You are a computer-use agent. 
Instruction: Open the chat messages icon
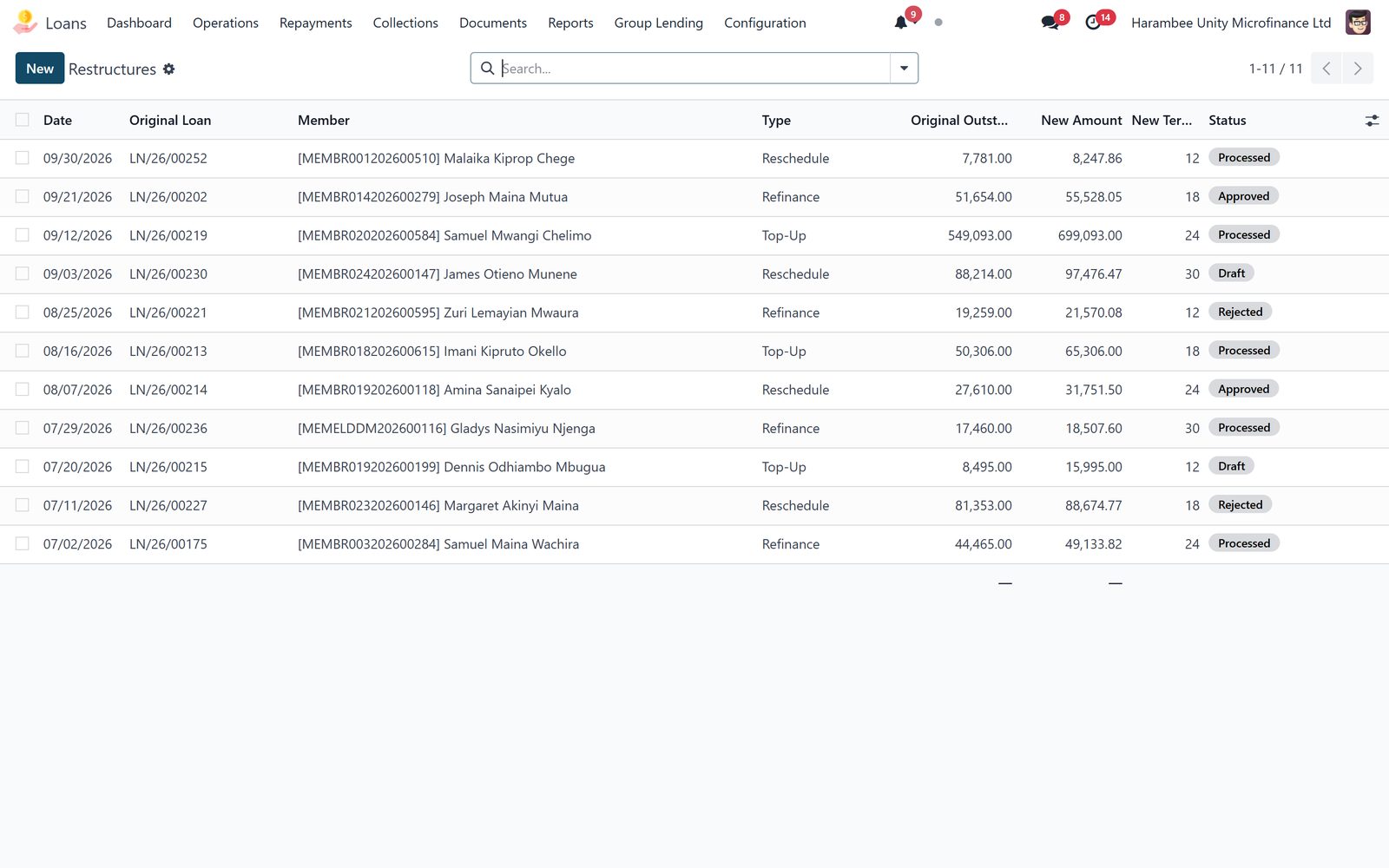(1050, 23)
